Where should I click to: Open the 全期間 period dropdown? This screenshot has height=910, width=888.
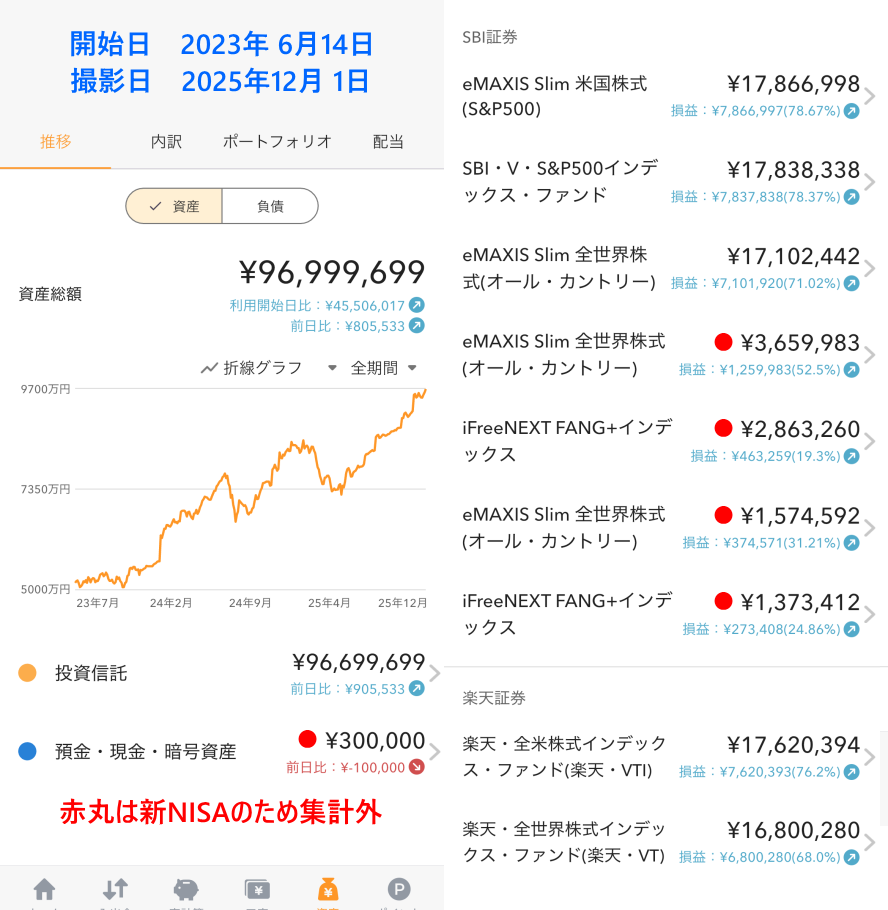383,368
